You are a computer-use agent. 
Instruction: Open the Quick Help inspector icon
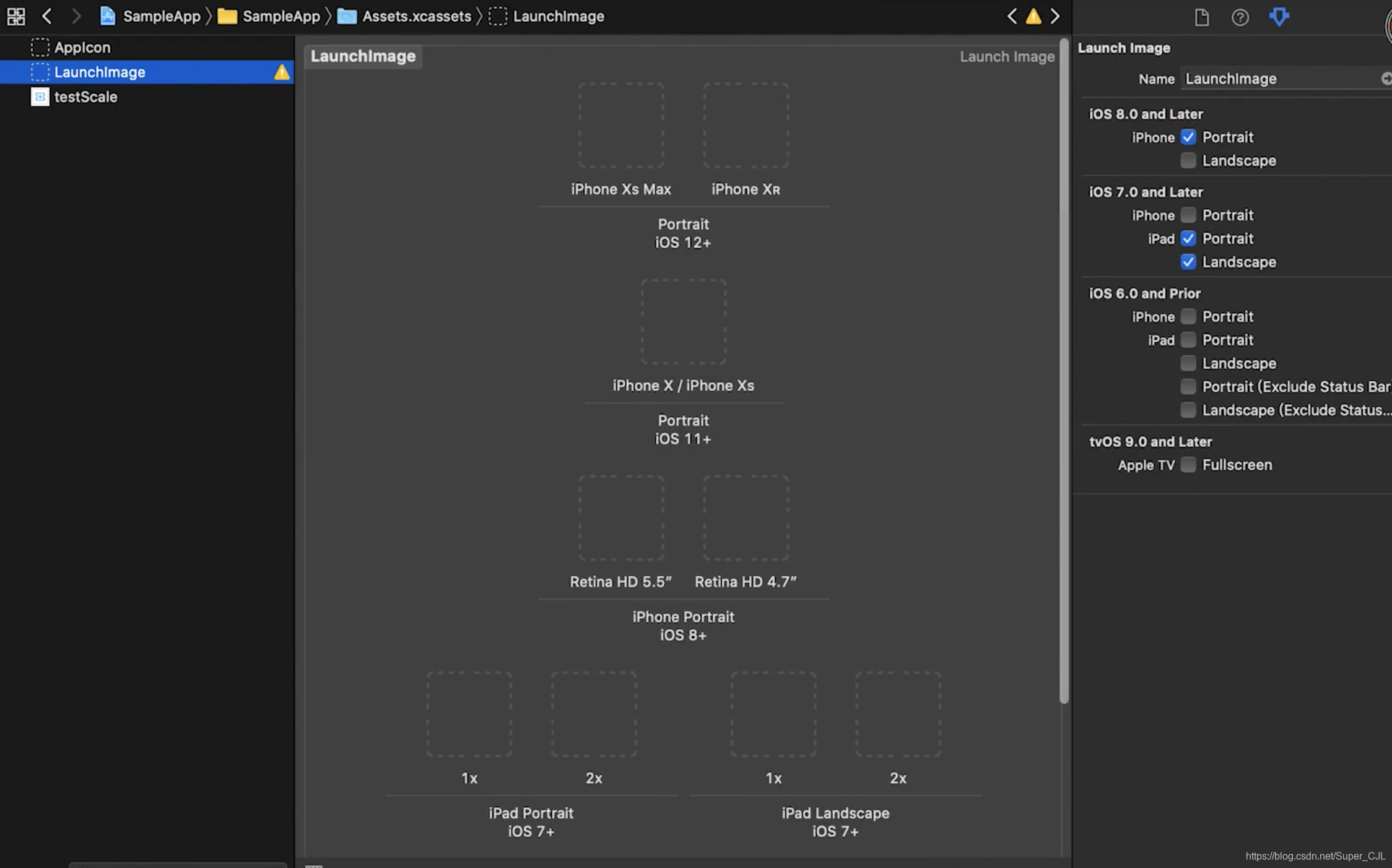pos(1240,17)
